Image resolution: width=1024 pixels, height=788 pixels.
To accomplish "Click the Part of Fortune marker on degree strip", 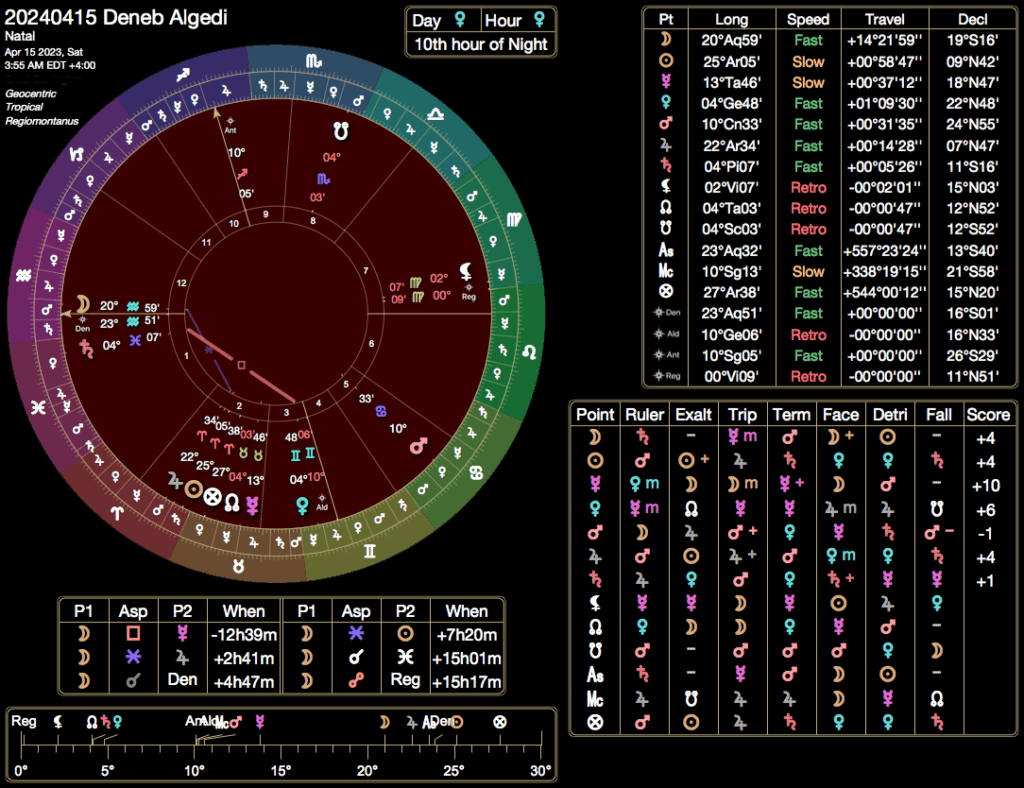I will pos(500,721).
